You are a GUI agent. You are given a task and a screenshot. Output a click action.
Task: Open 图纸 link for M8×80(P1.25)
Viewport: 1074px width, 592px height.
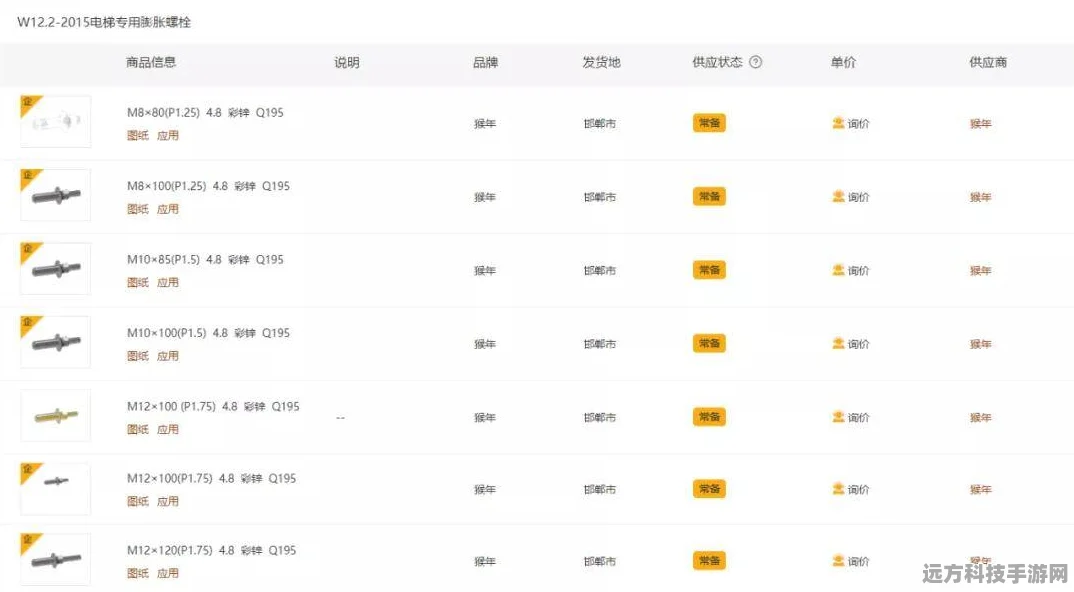point(138,136)
